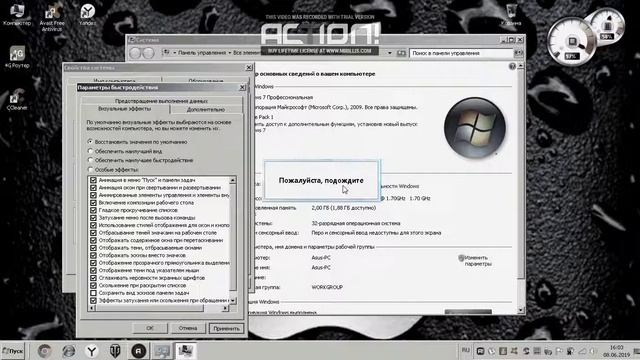Uncheck 'Затухание меню после вызова команды'

(93, 218)
